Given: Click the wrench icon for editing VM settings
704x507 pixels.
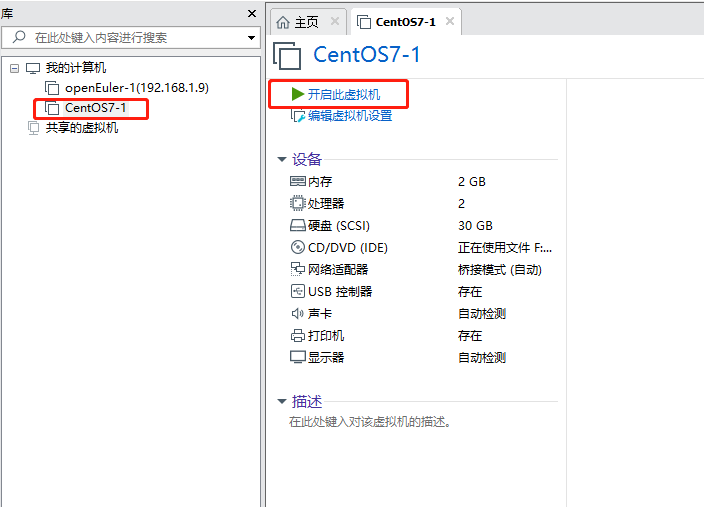Looking at the screenshot, I should click(298, 116).
